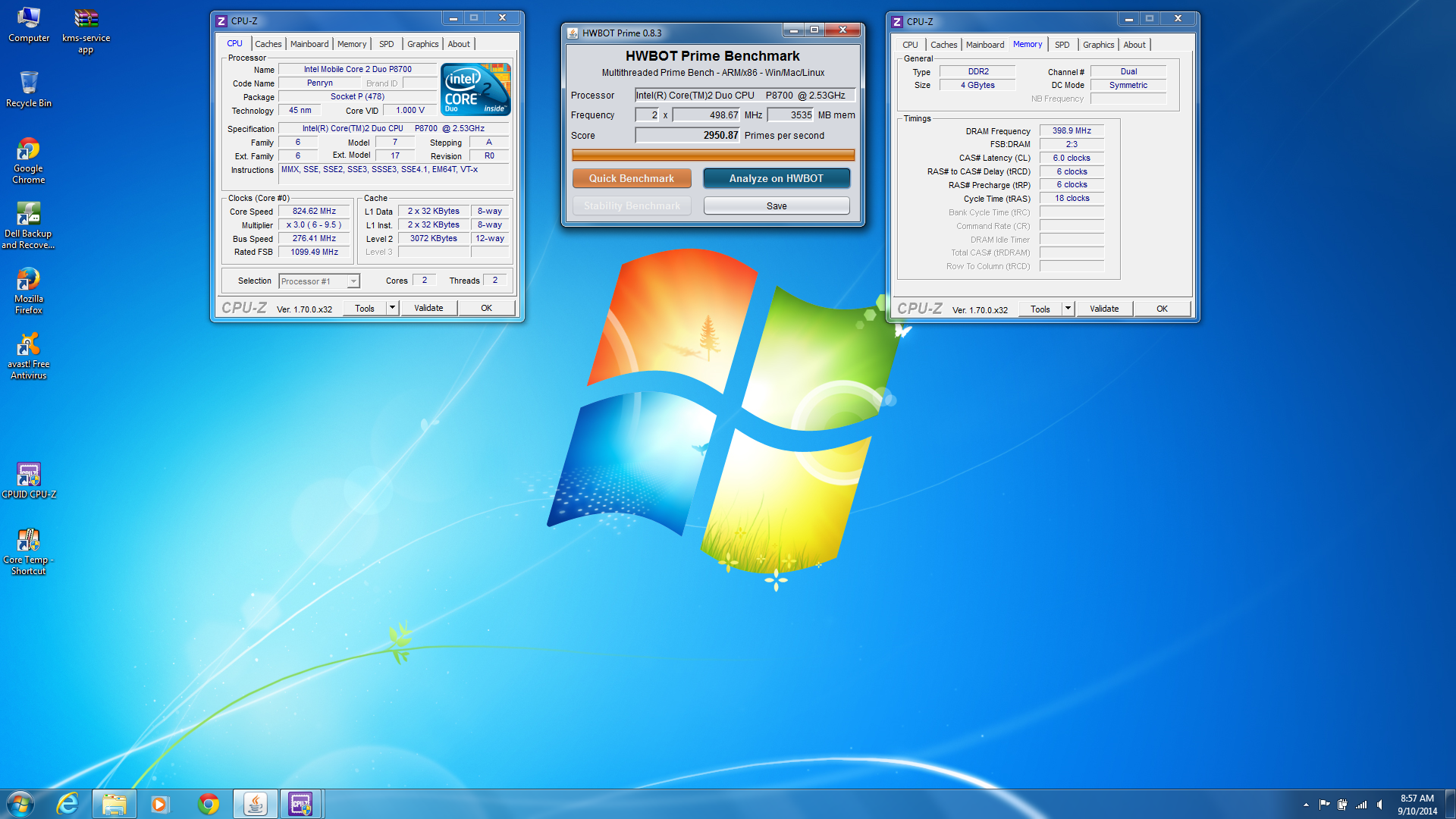Open Processor #1 selection dropdown
1456x819 pixels.
coord(319,281)
